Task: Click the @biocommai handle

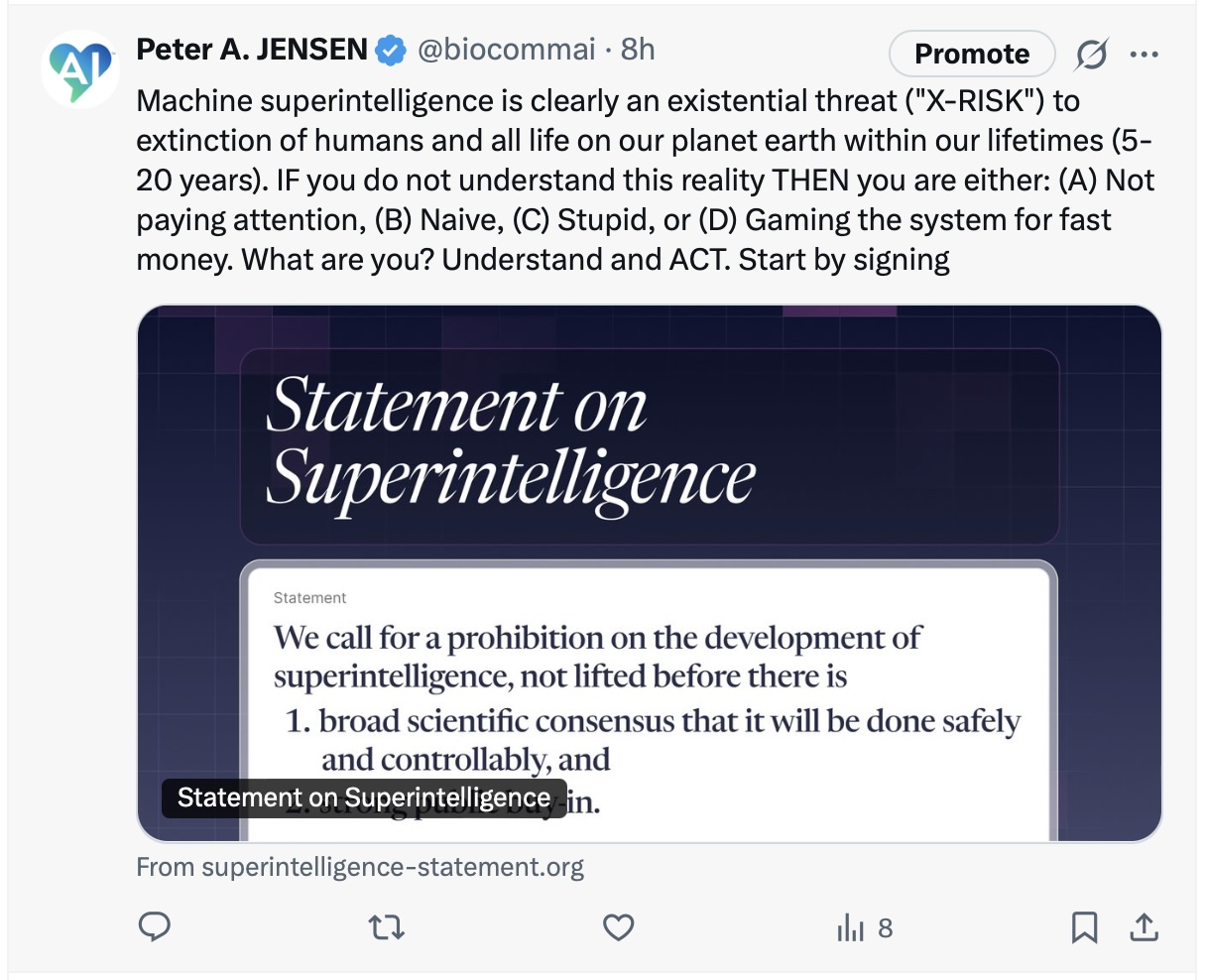Action: click(507, 50)
